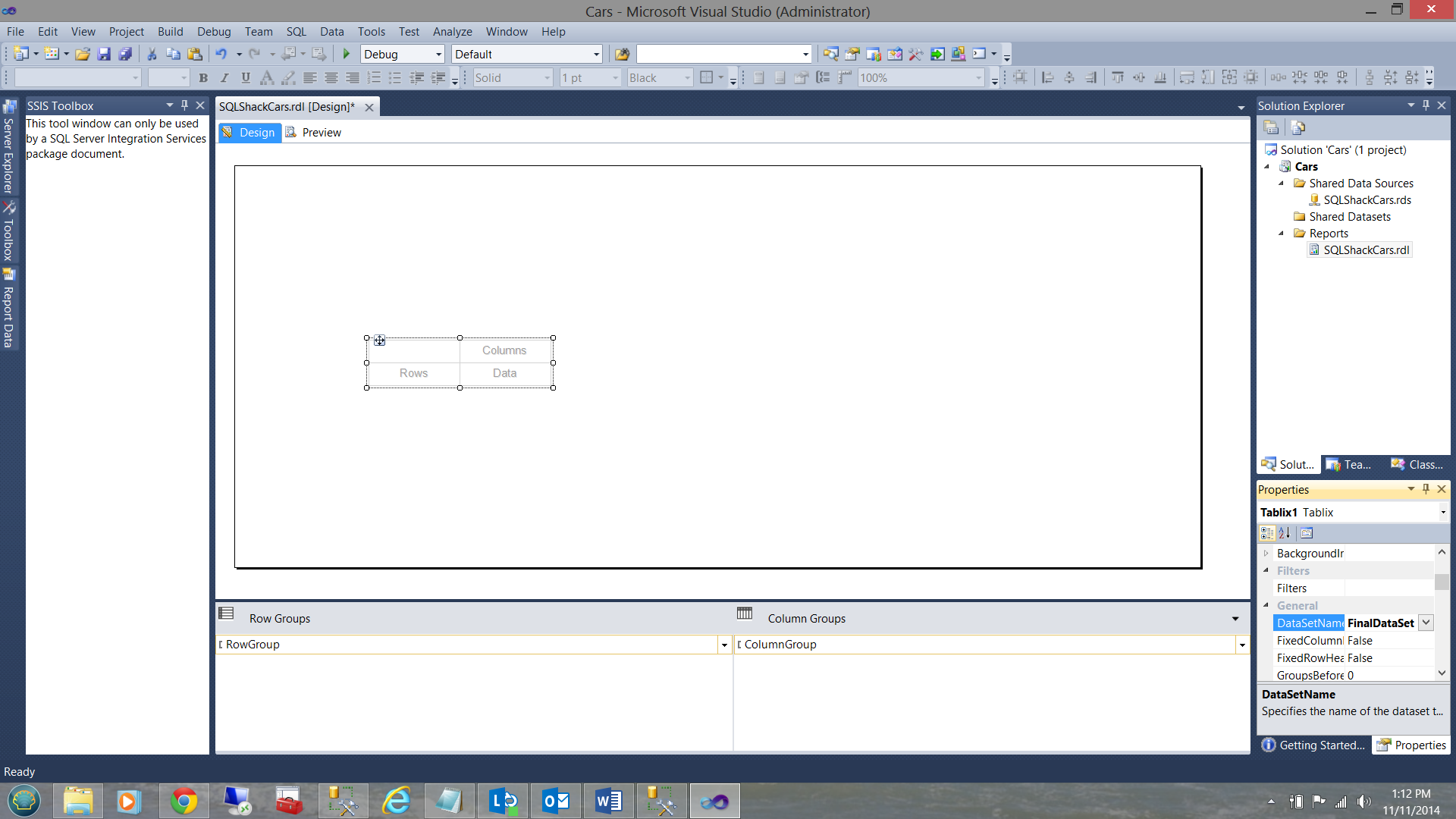
Task: Collapse the Shared Data Sources node
Action: click(1282, 183)
